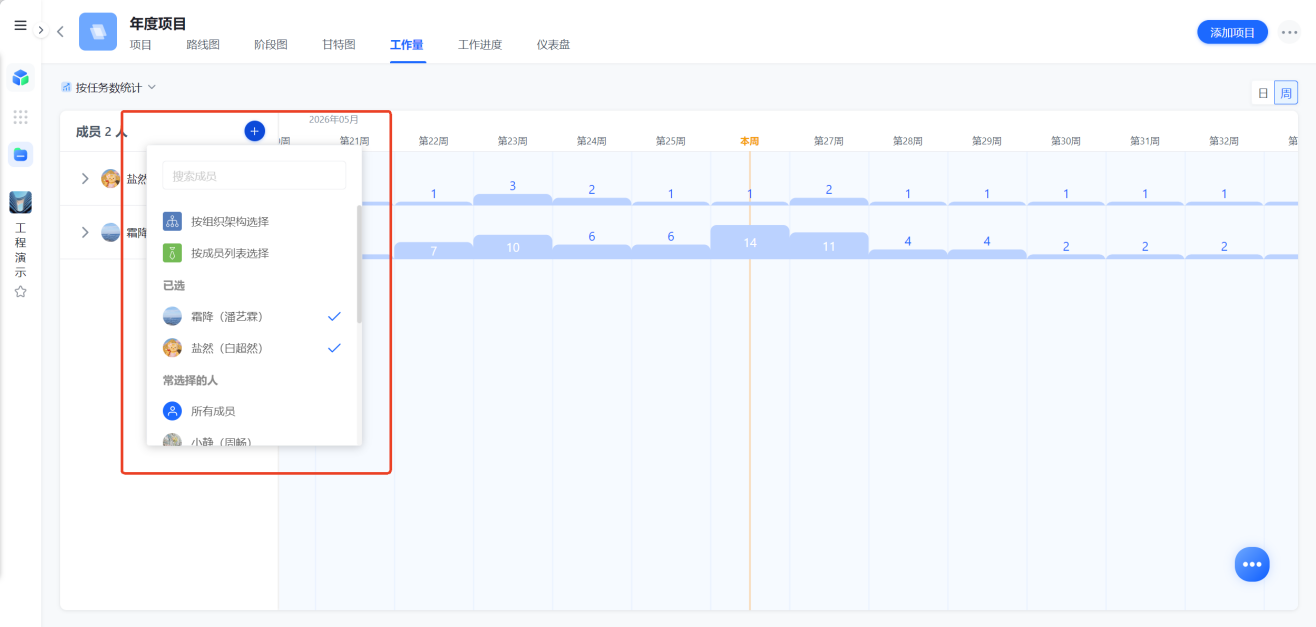This screenshot has width=1316, height=627.
Task: Expand the sidebar arrow next to hamburger menu
Action: [41, 31]
